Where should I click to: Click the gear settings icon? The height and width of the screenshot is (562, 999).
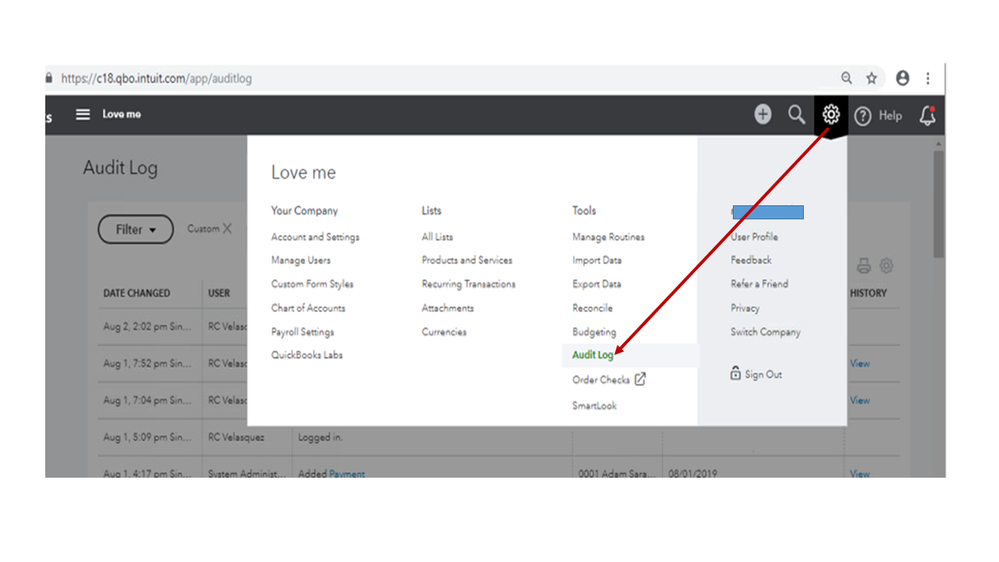pyautogui.click(x=831, y=115)
